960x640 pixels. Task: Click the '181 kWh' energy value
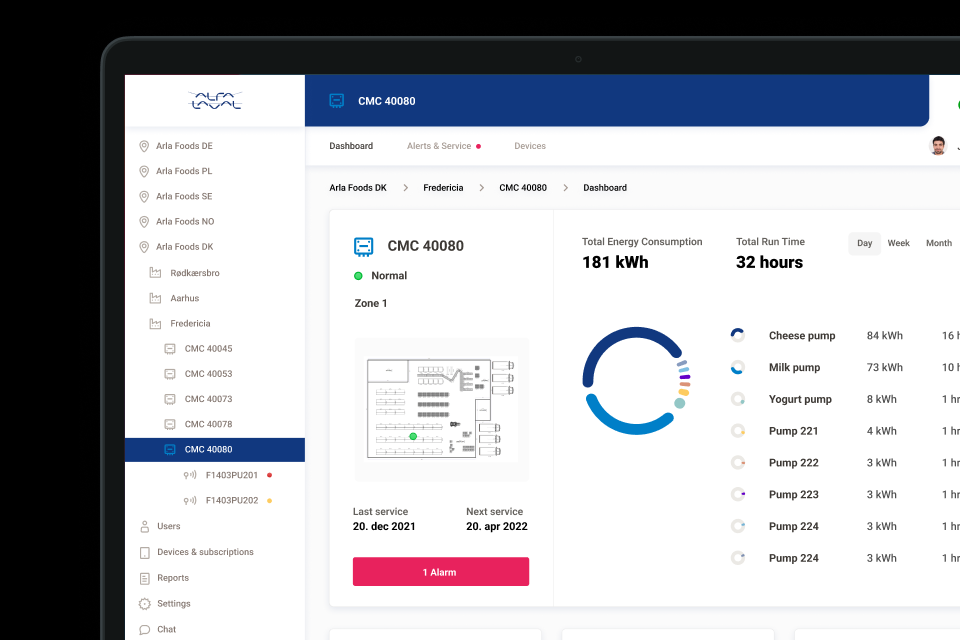pyautogui.click(x=615, y=262)
